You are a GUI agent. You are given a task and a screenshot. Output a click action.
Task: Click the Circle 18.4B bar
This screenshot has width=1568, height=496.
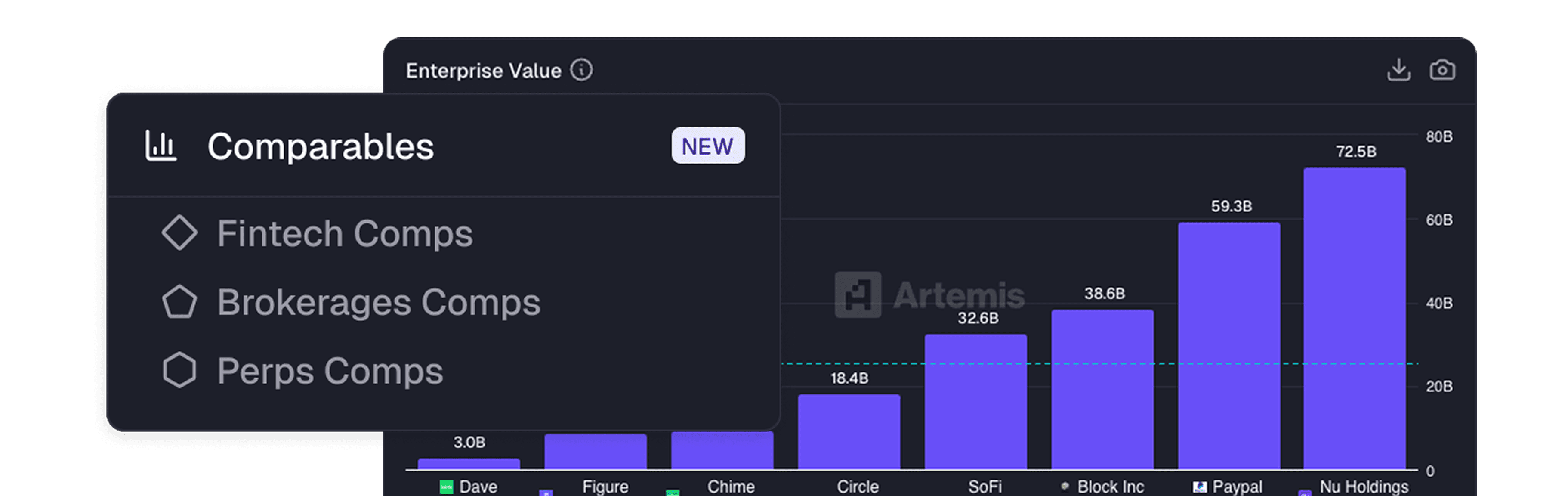pyautogui.click(x=849, y=431)
